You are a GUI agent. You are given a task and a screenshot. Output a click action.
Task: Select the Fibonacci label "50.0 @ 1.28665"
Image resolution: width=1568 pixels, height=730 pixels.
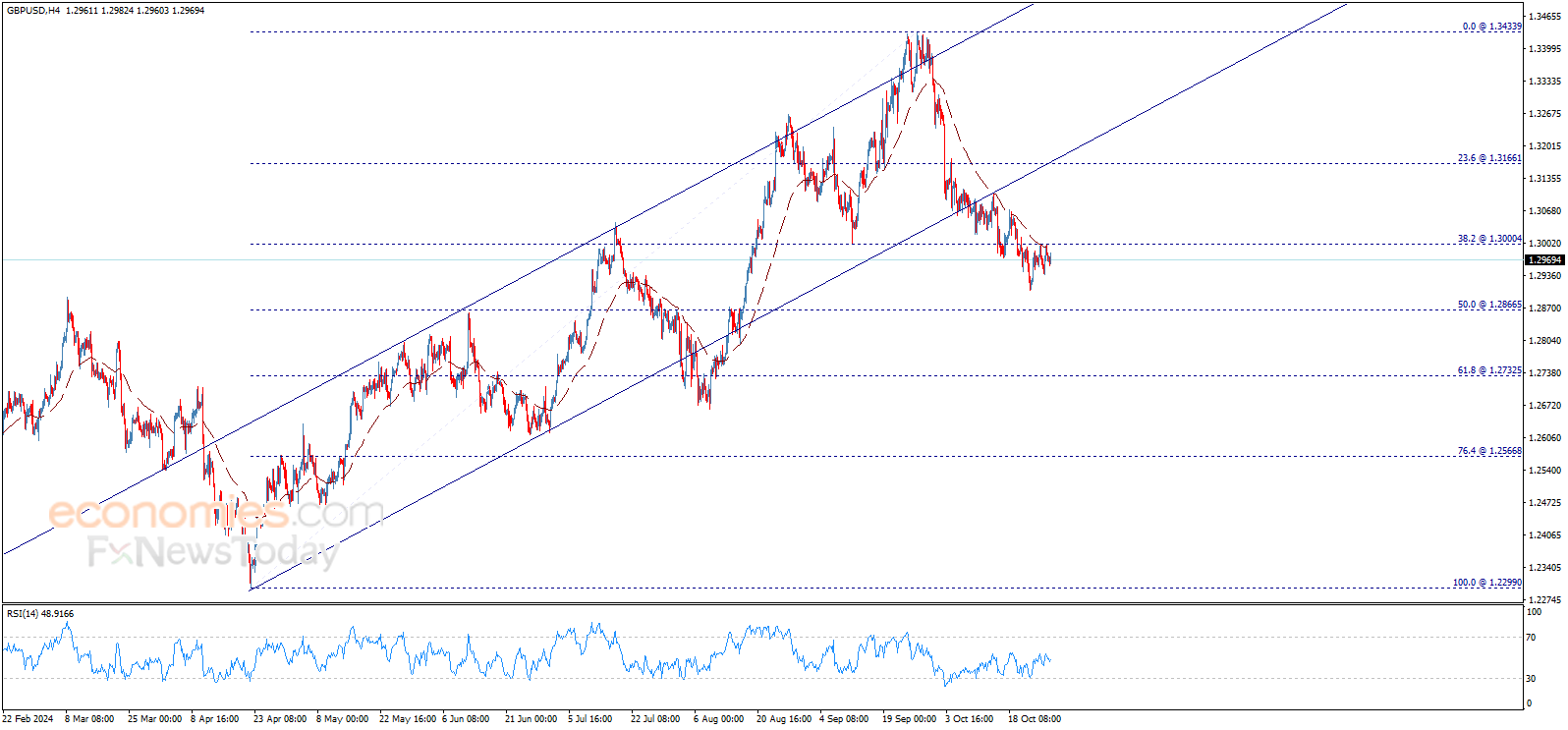tap(1489, 305)
